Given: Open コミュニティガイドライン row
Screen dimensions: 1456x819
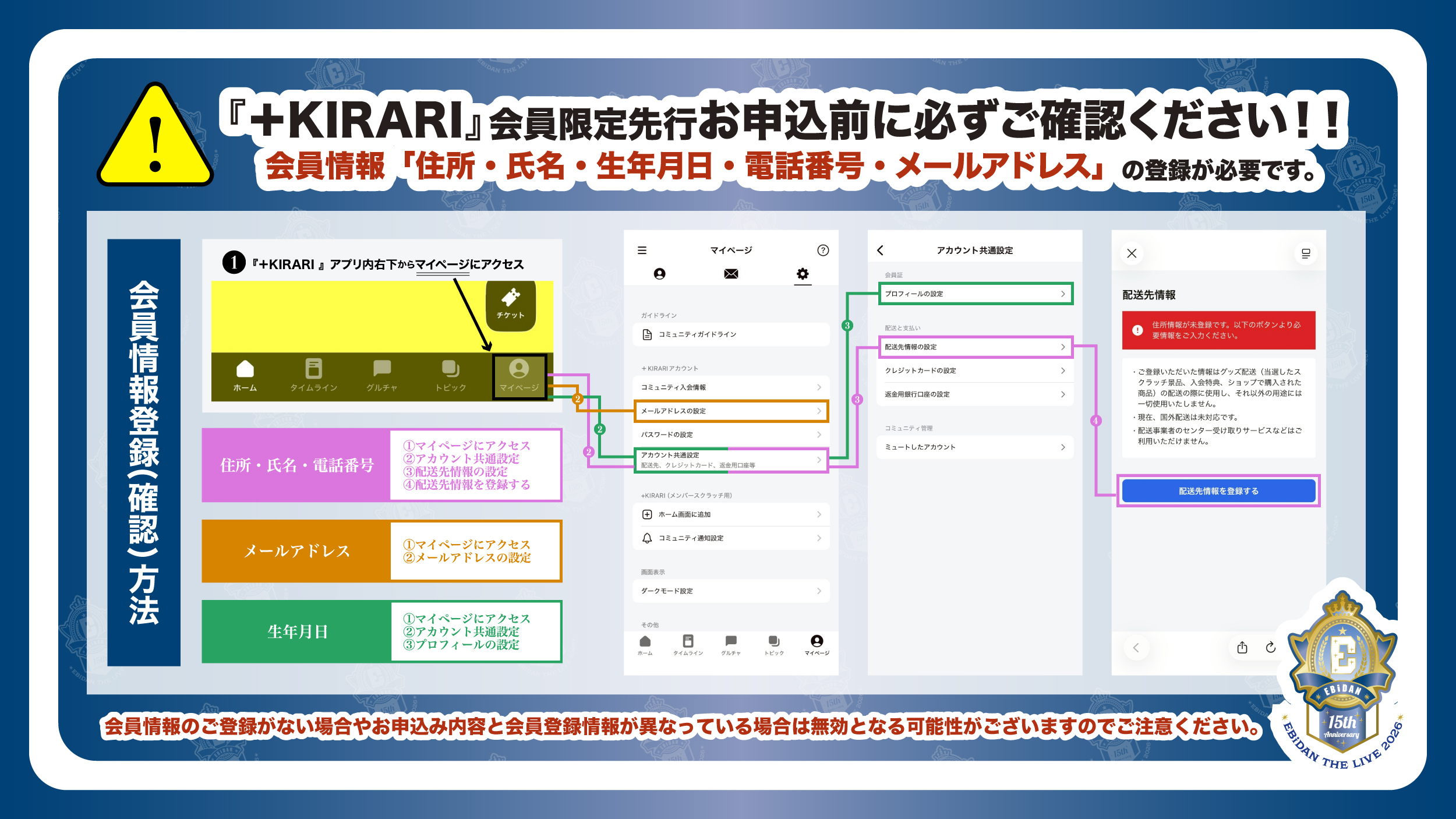Looking at the screenshot, I should [x=731, y=334].
